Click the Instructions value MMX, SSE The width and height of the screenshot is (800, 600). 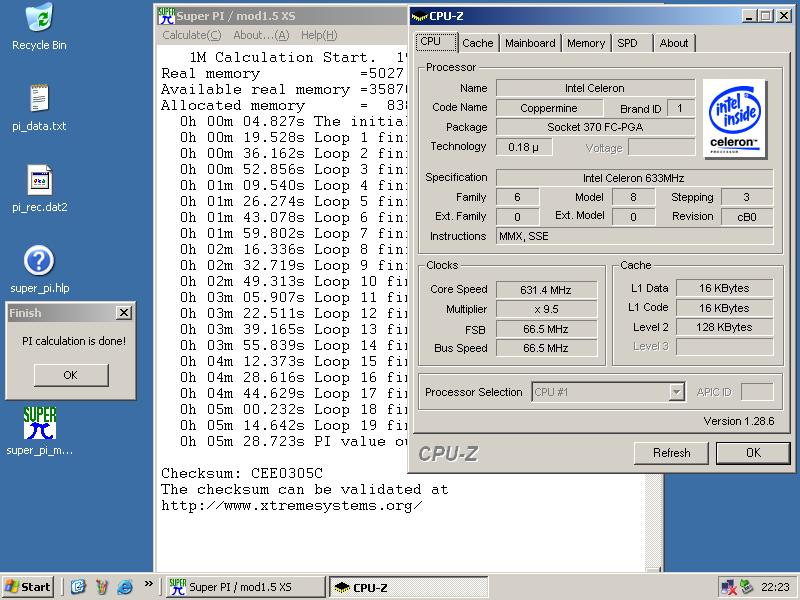[634, 236]
